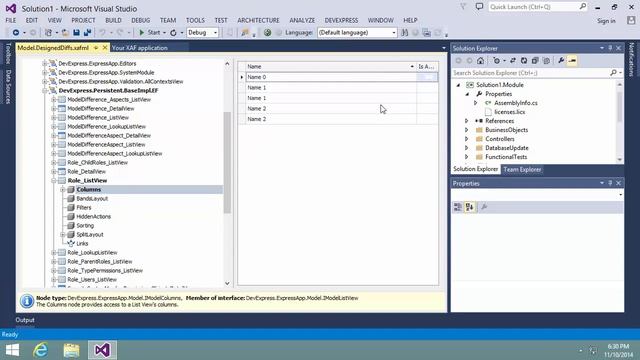Pin the Properties panel
Screen dimensions: 640x360
610,183
